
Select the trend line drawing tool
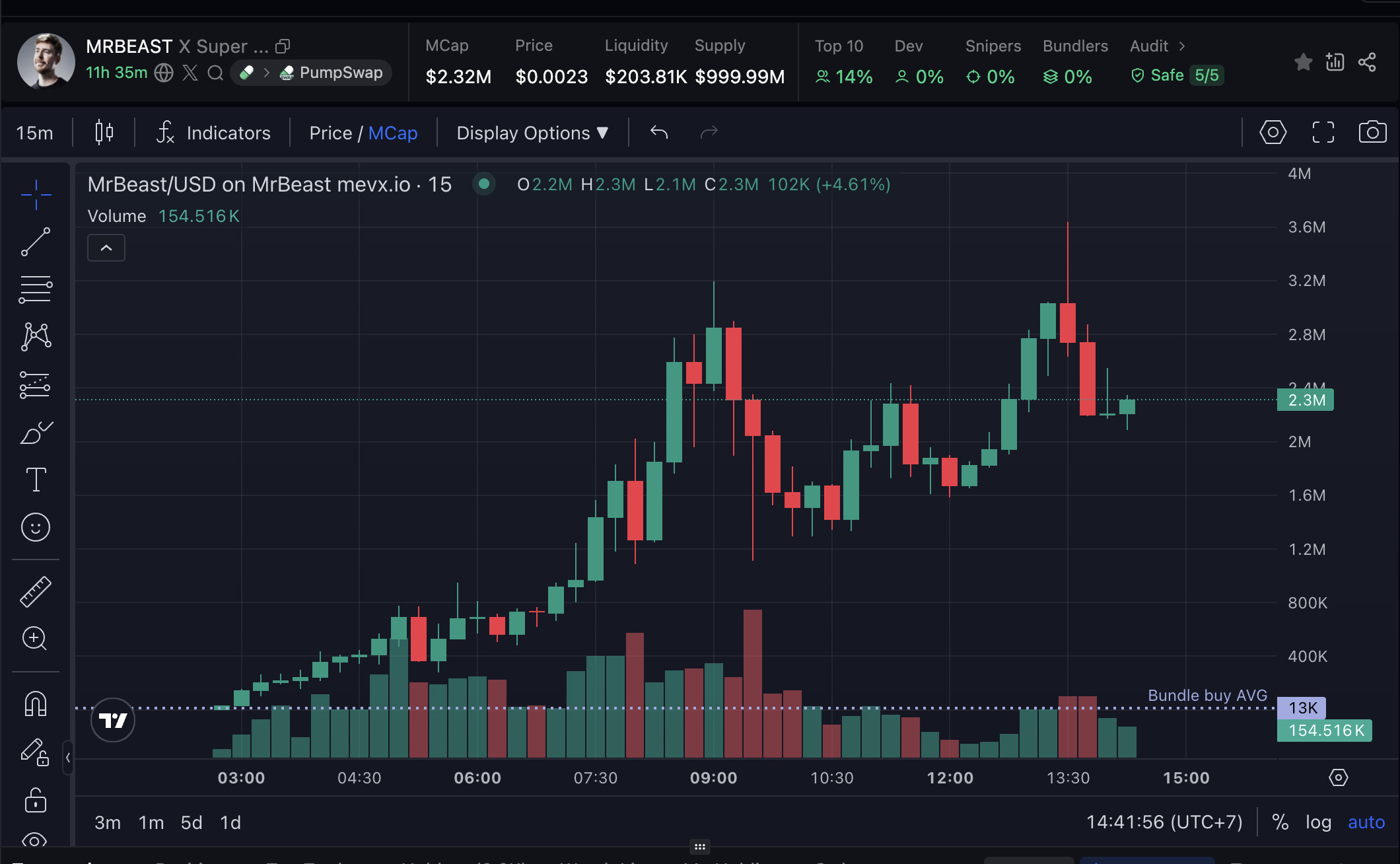(x=36, y=242)
